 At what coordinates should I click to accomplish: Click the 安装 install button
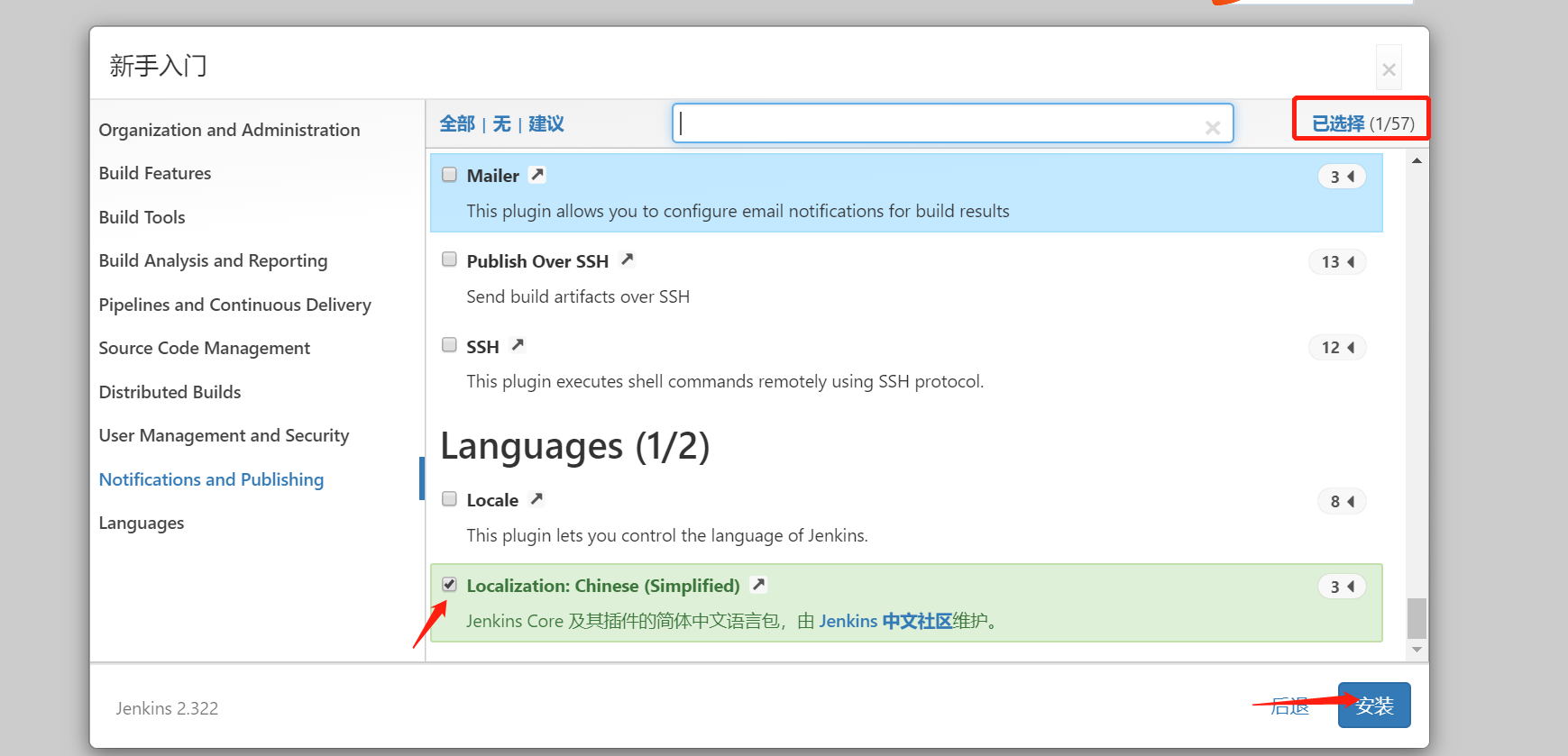(x=1374, y=705)
